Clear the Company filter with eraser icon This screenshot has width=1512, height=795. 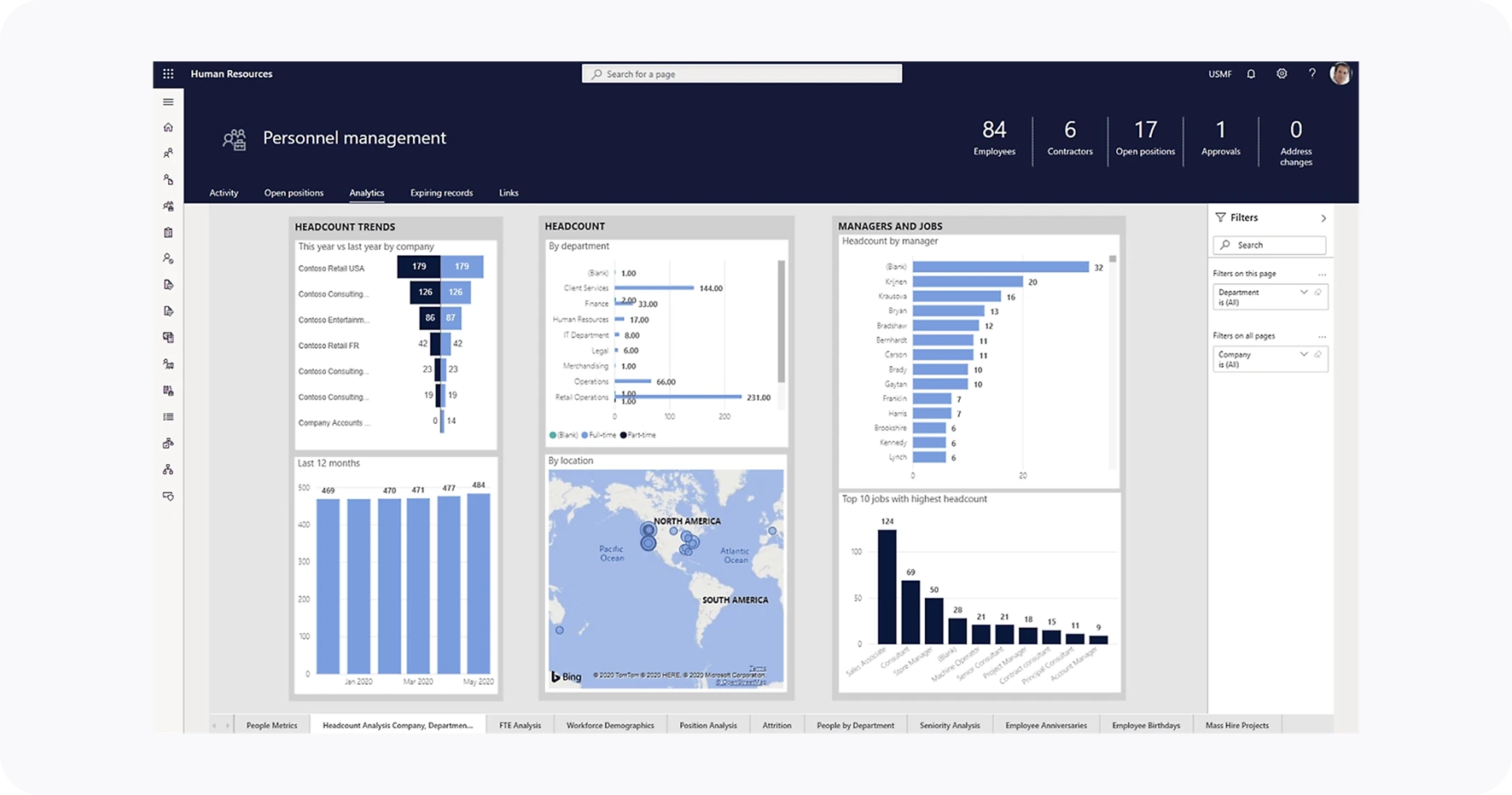pyautogui.click(x=1318, y=354)
